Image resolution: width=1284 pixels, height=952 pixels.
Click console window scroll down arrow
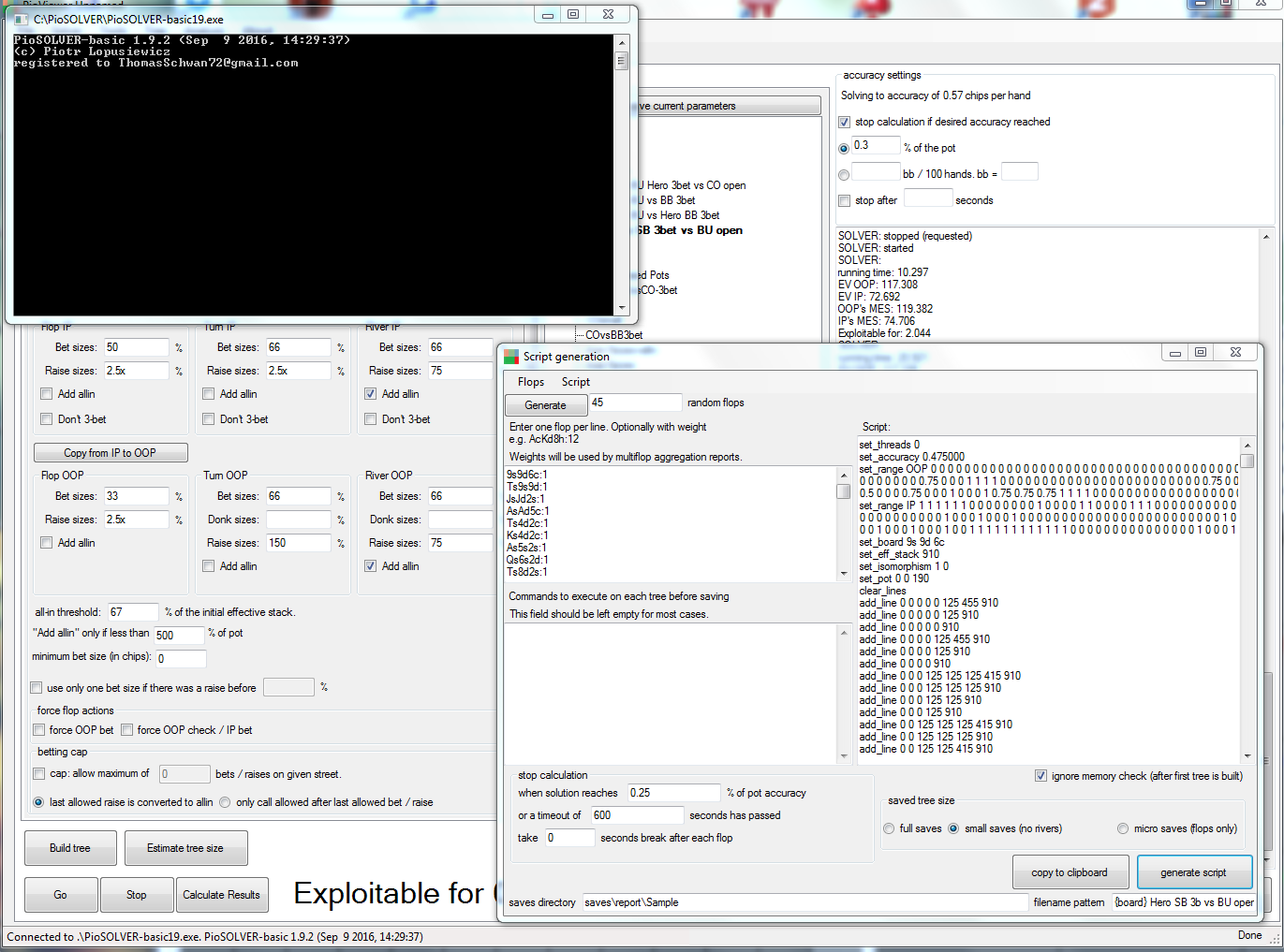coord(621,307)
